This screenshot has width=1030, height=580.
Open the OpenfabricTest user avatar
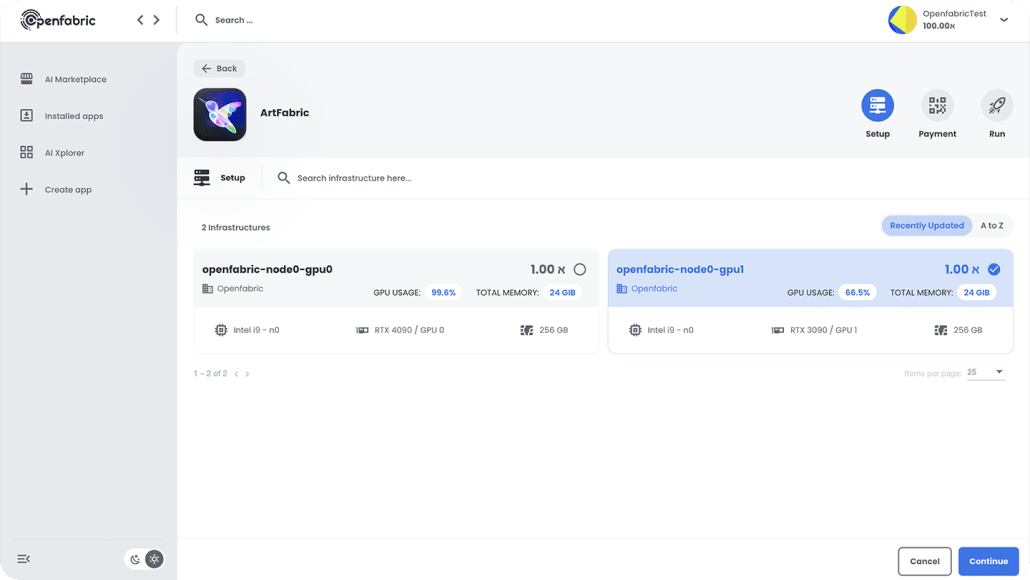pos(902,20)
